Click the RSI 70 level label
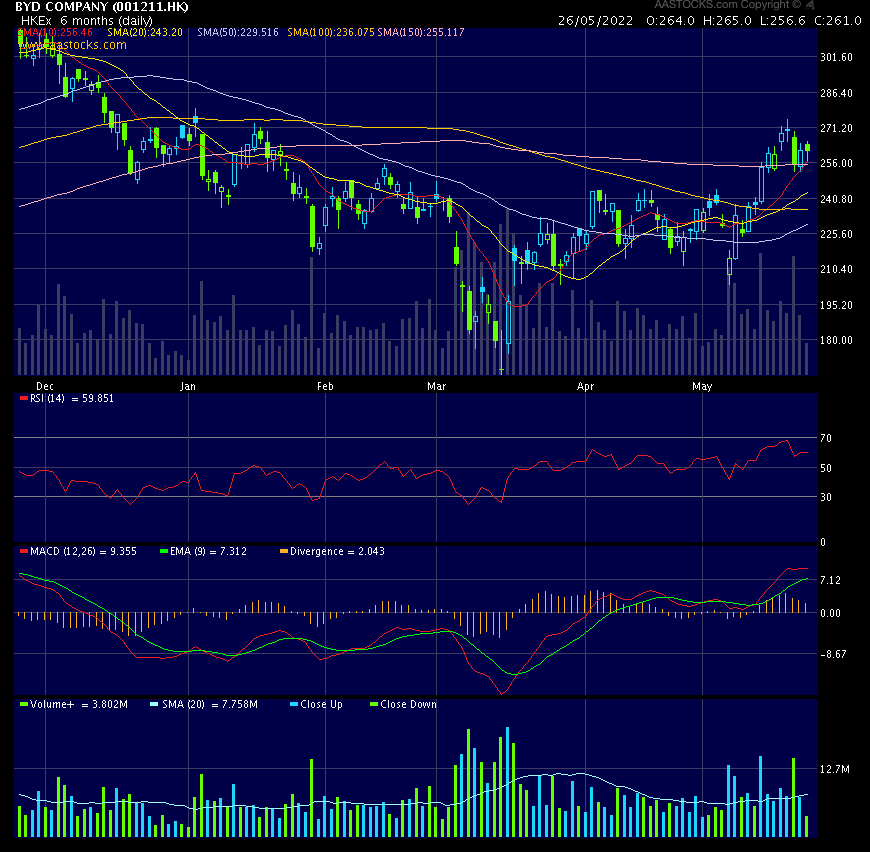This screenshot has width=870, height=852. 826,438
